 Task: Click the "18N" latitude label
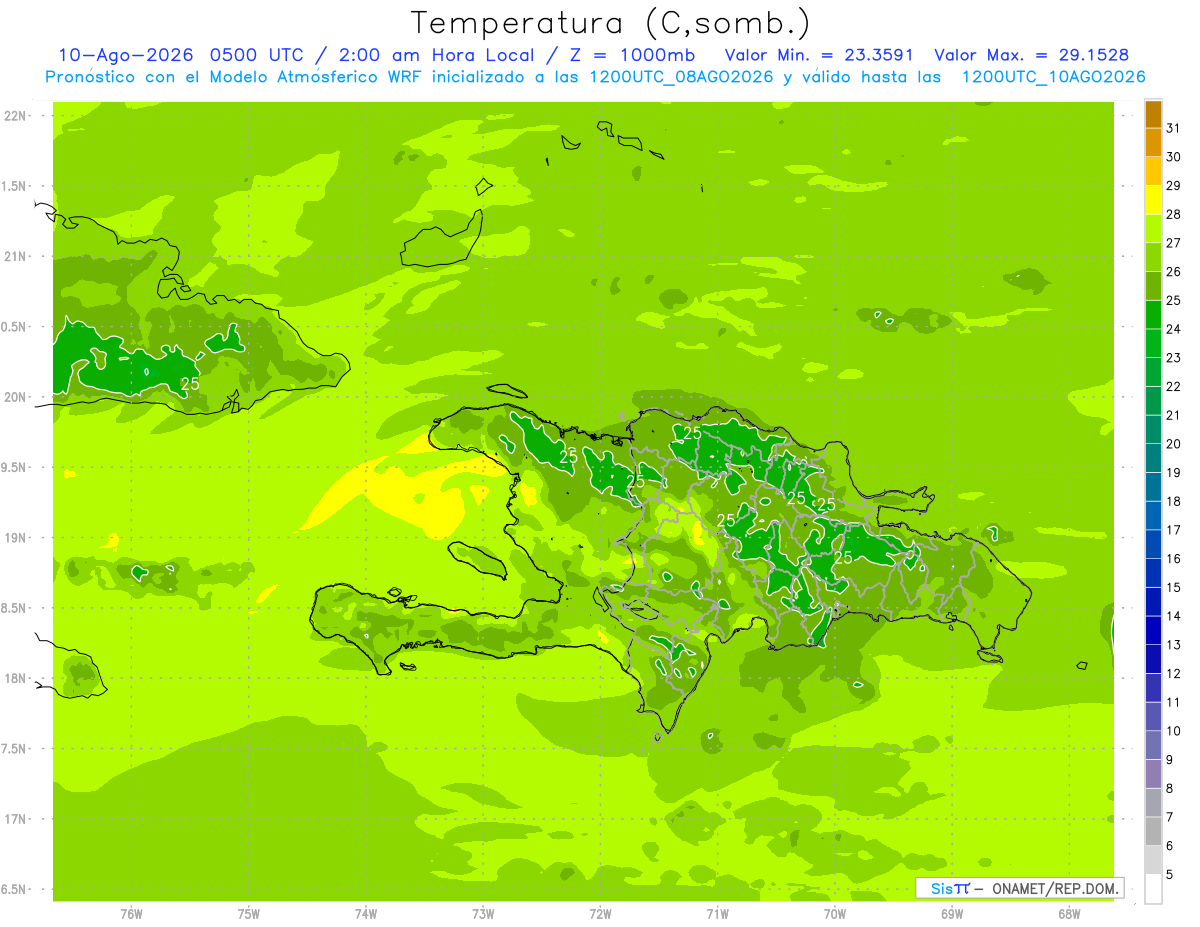tap(15, 678)
